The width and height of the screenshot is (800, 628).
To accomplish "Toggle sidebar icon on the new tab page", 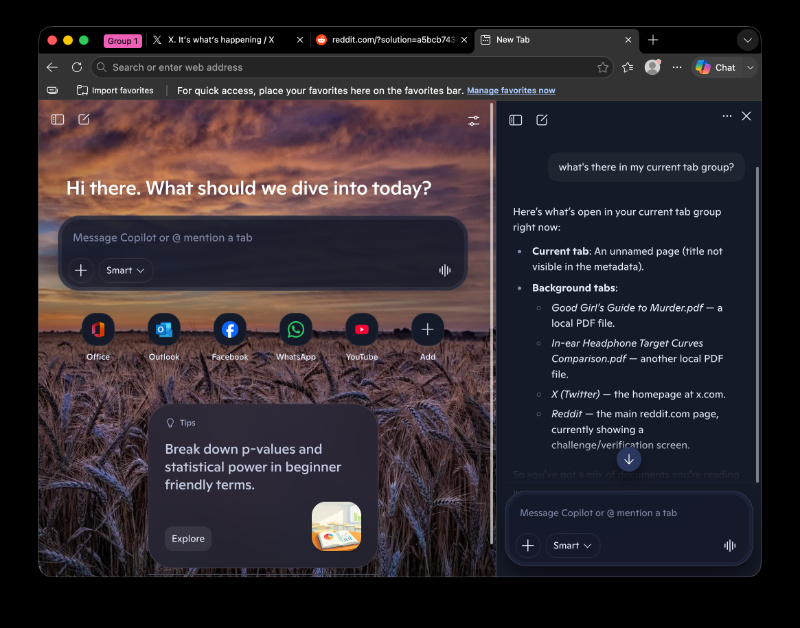I will click(x=58, y=119).
